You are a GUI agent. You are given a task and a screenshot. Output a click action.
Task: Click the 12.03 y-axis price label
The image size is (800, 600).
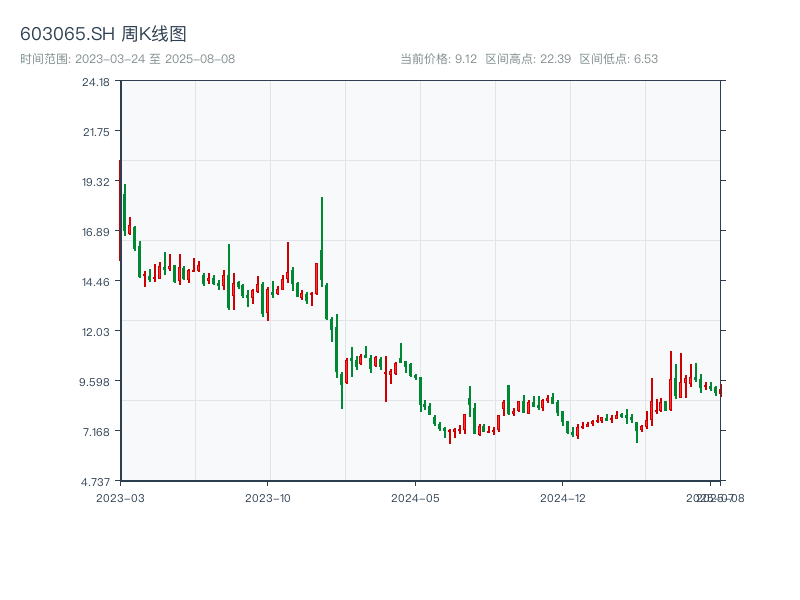(x=96, y=332)
